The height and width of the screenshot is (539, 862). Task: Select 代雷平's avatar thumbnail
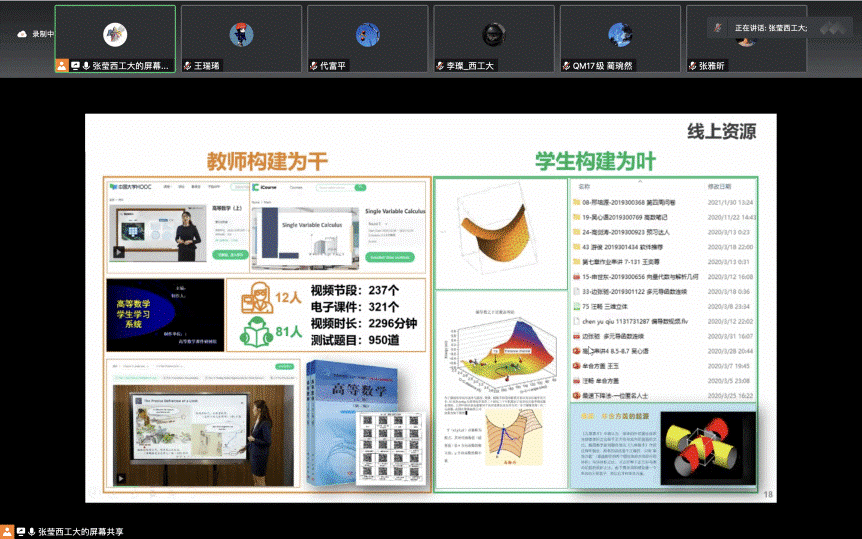(367, 35)
